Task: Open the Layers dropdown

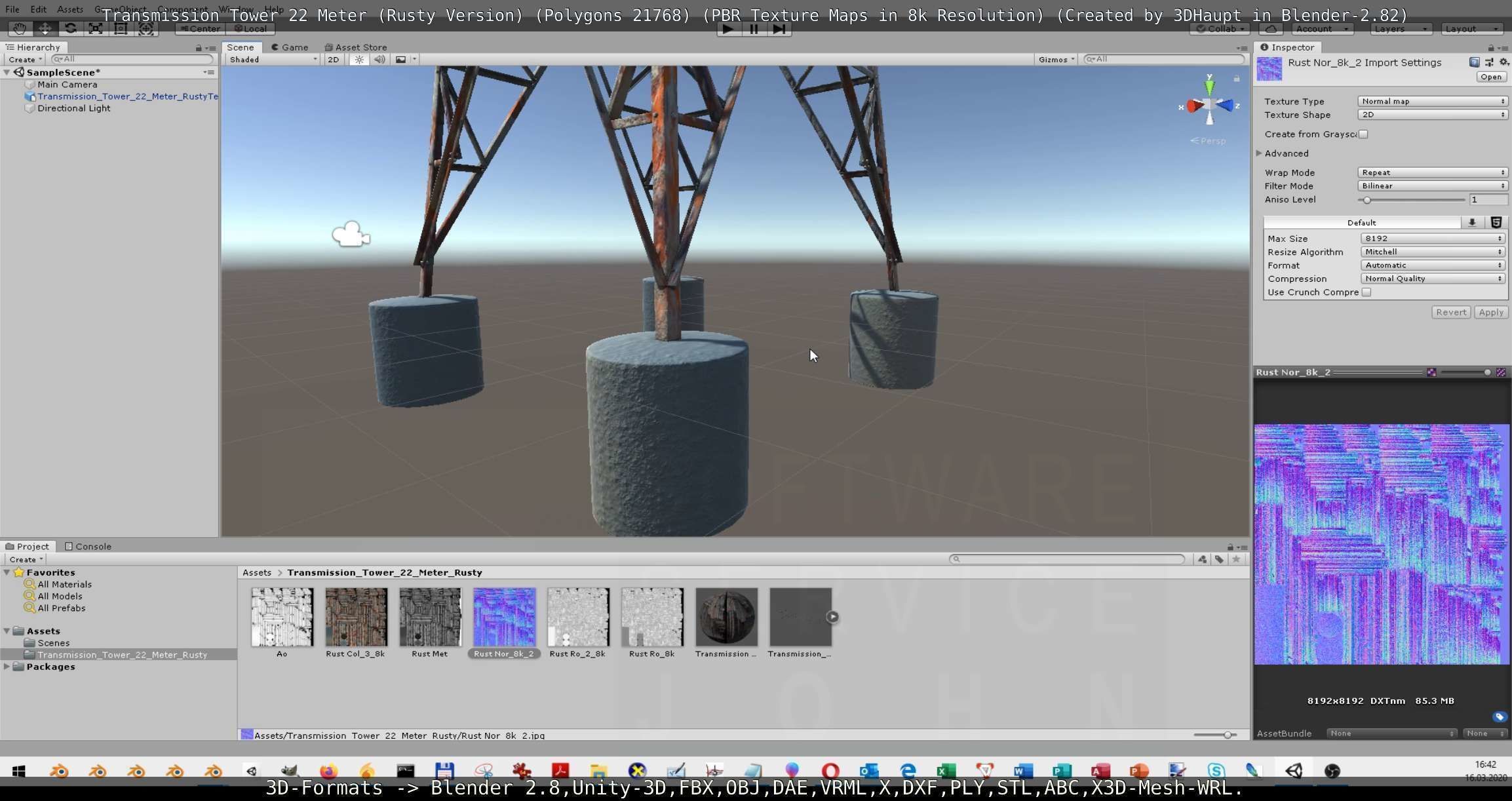Action: (x=1401, y=29)
